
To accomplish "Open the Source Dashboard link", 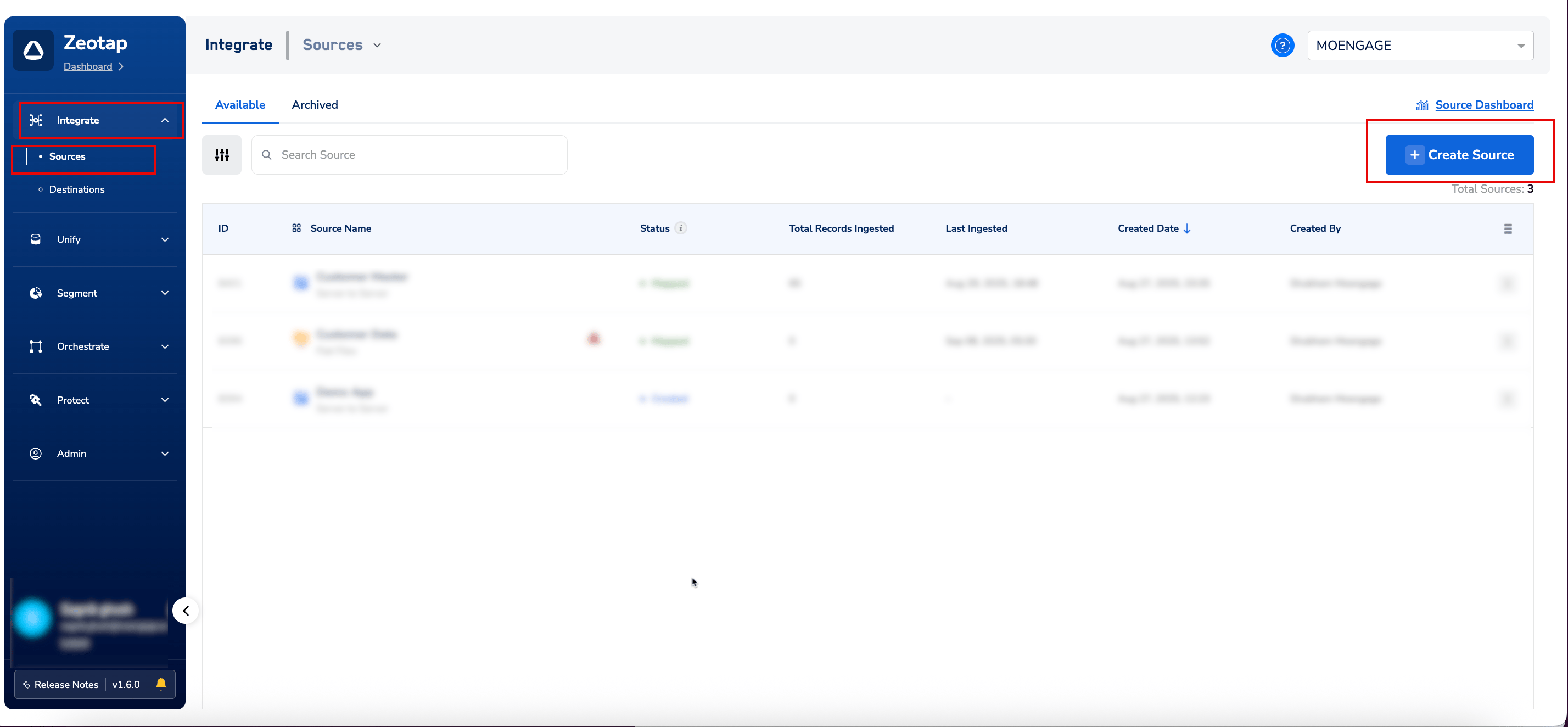I will pyautogui.click(x=1484, y=105).
